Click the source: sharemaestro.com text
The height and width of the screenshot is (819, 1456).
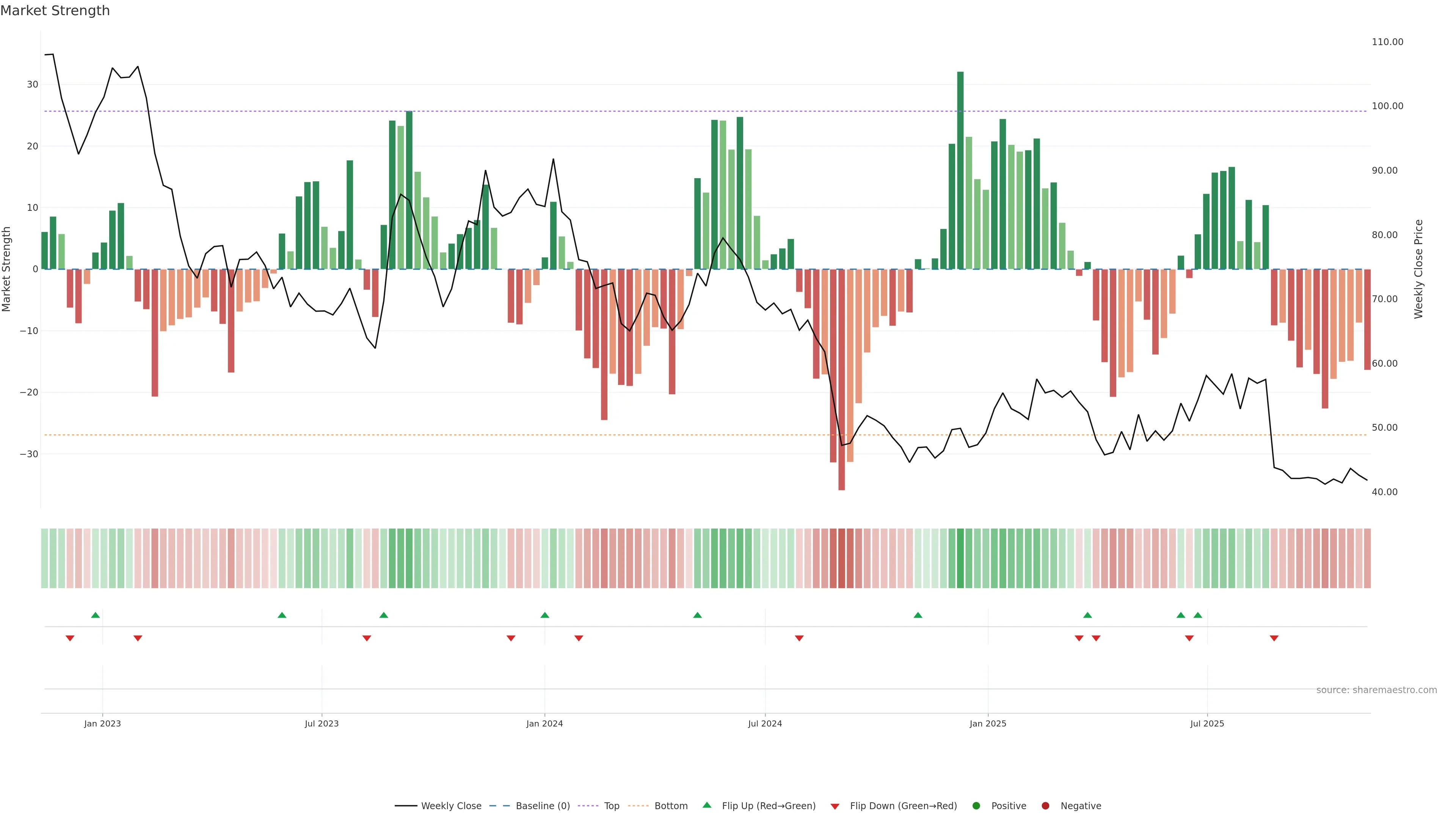click(1376, 690)
